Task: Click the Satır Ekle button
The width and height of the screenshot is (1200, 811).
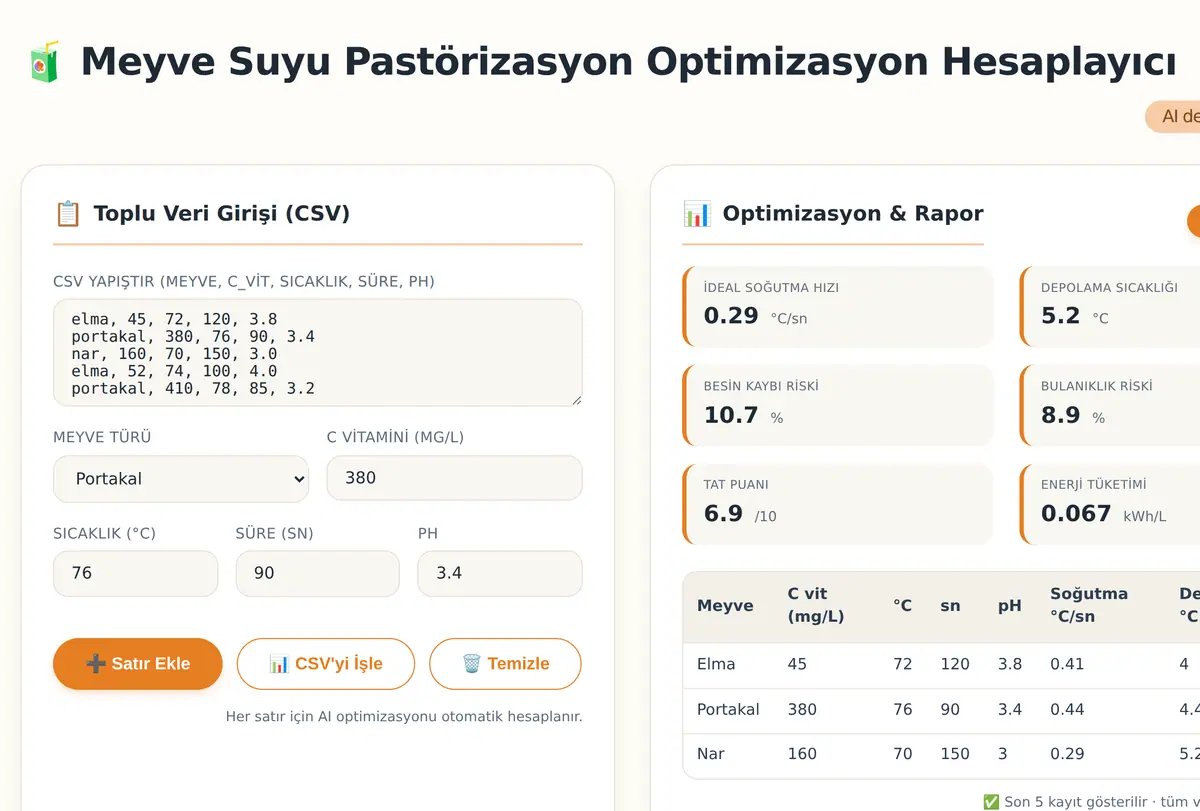Action: 138,664
